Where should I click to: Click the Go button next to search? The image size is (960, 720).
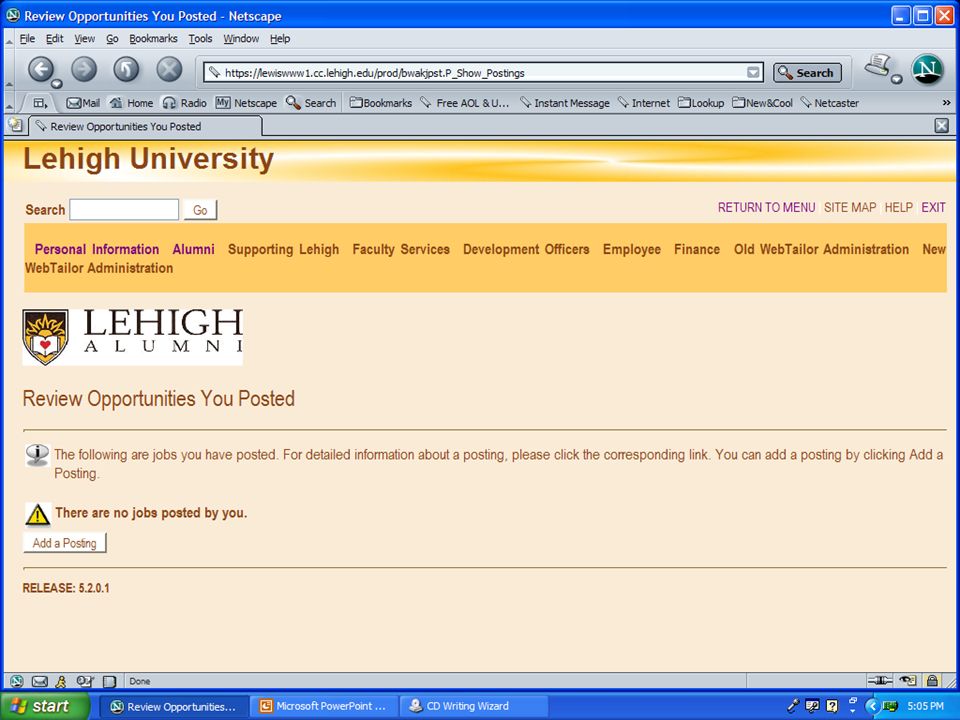(x=200, y=210)
